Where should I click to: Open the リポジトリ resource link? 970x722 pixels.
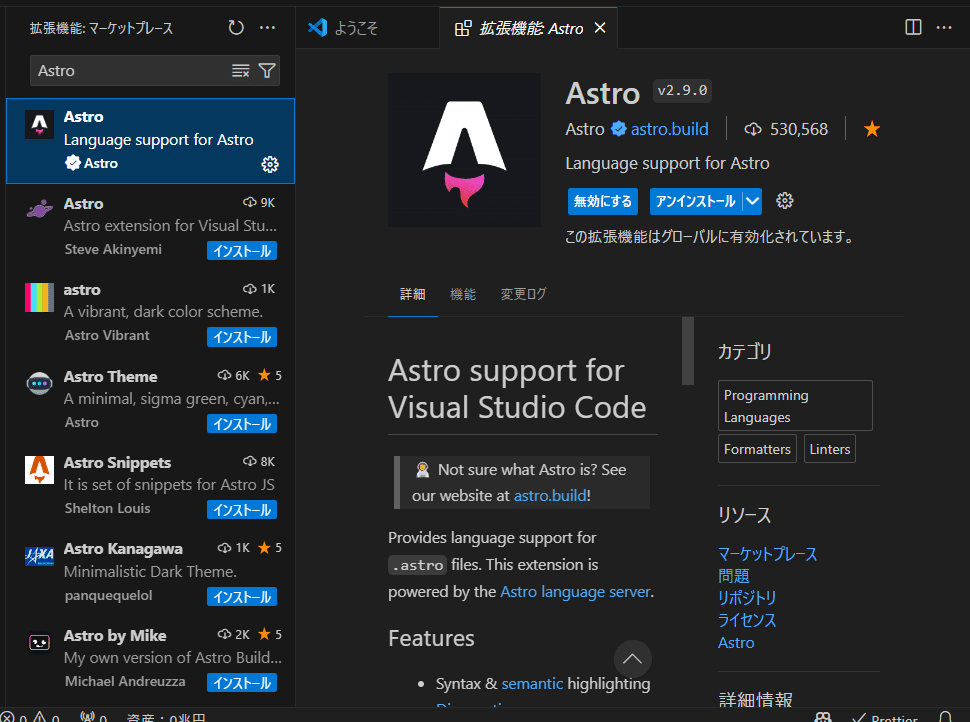coord(747,598)
